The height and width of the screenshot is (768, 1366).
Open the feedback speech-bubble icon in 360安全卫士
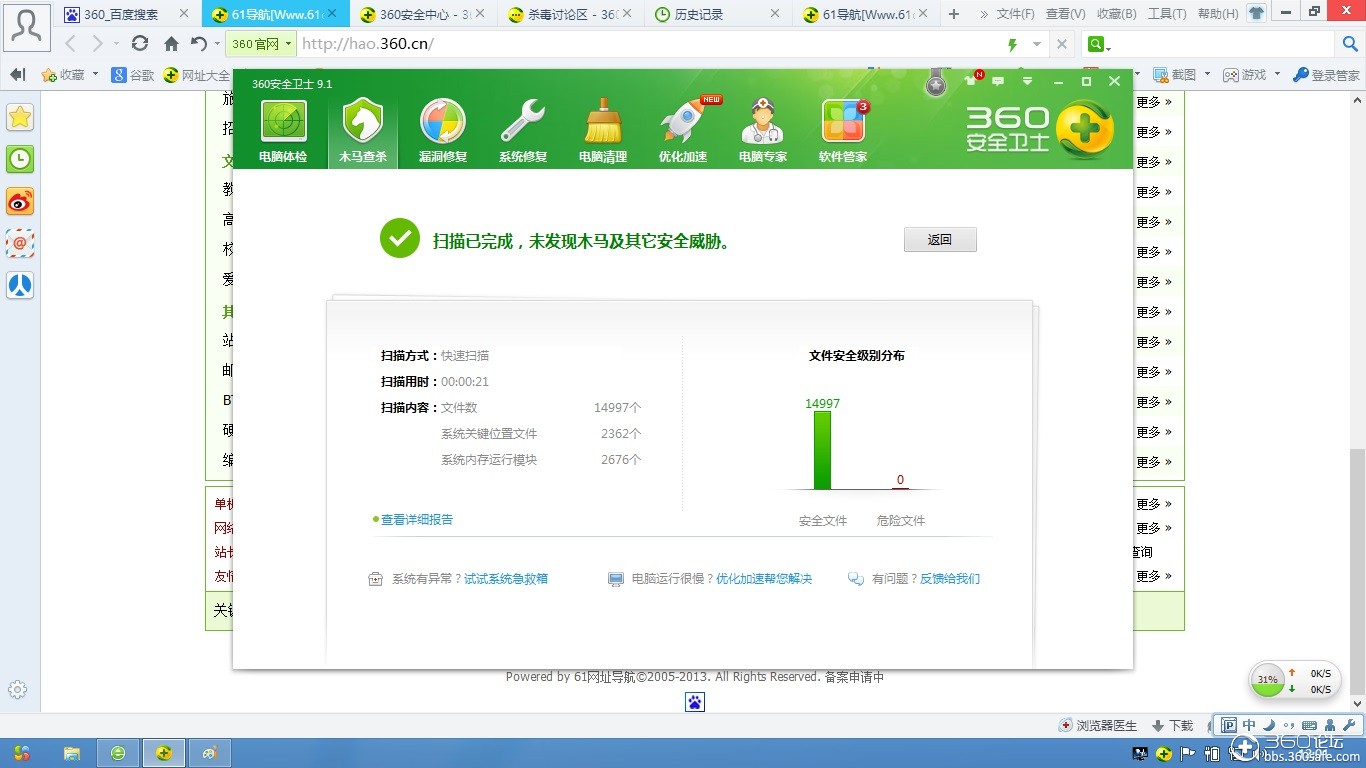998,81
